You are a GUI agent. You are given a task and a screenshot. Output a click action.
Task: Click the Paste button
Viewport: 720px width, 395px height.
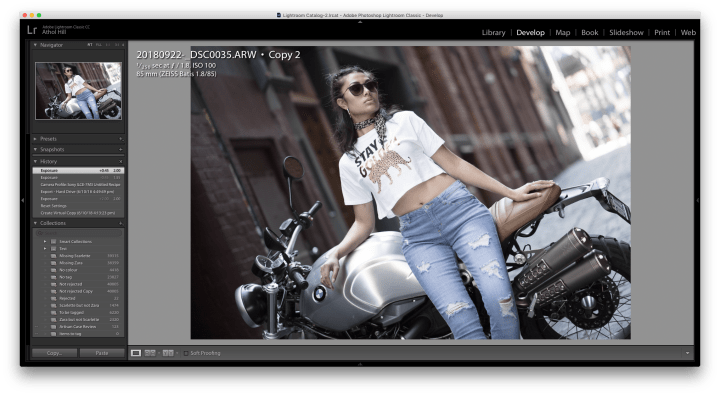(102, 353)
